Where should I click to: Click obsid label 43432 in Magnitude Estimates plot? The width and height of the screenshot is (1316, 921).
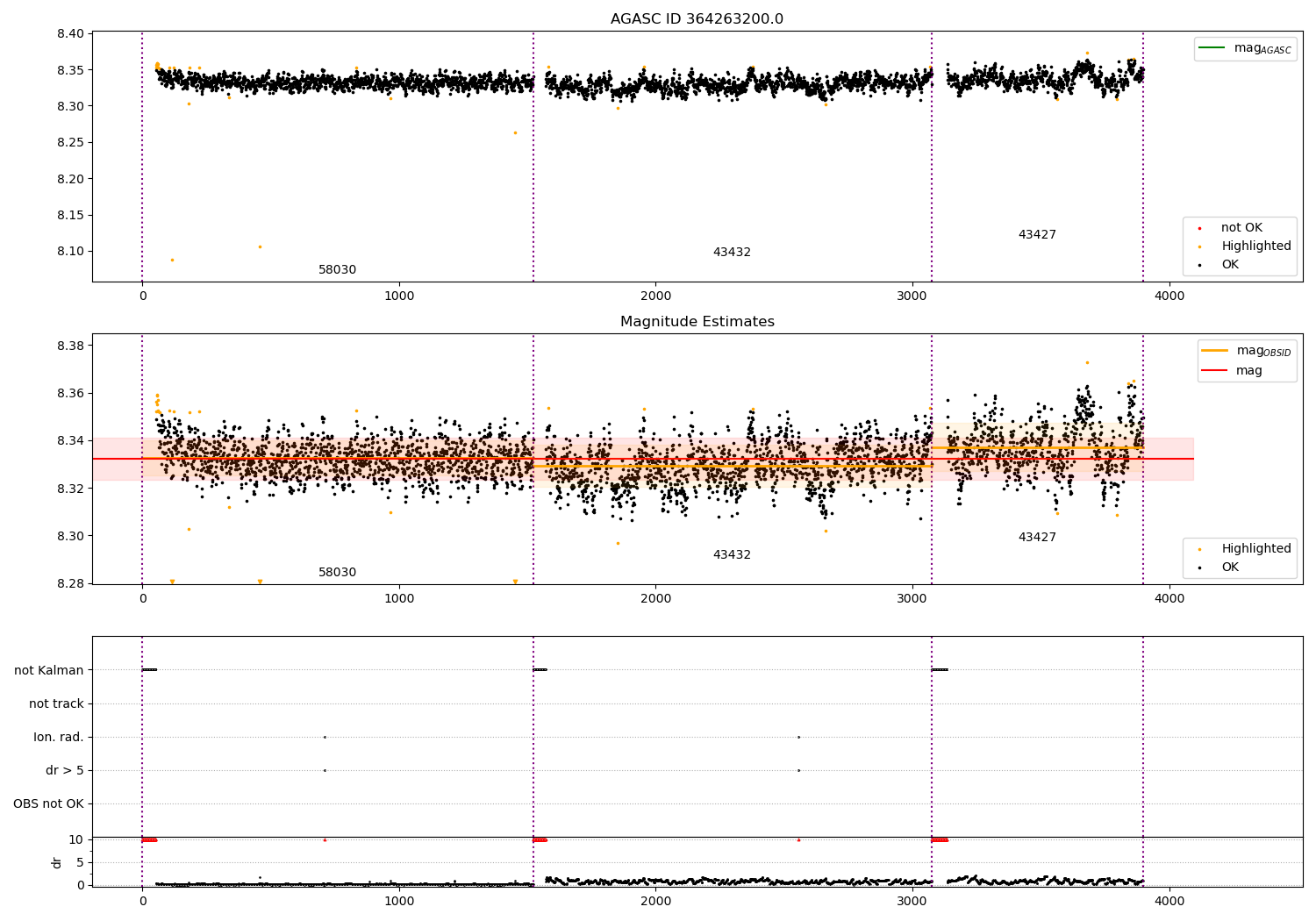point(732,555)
